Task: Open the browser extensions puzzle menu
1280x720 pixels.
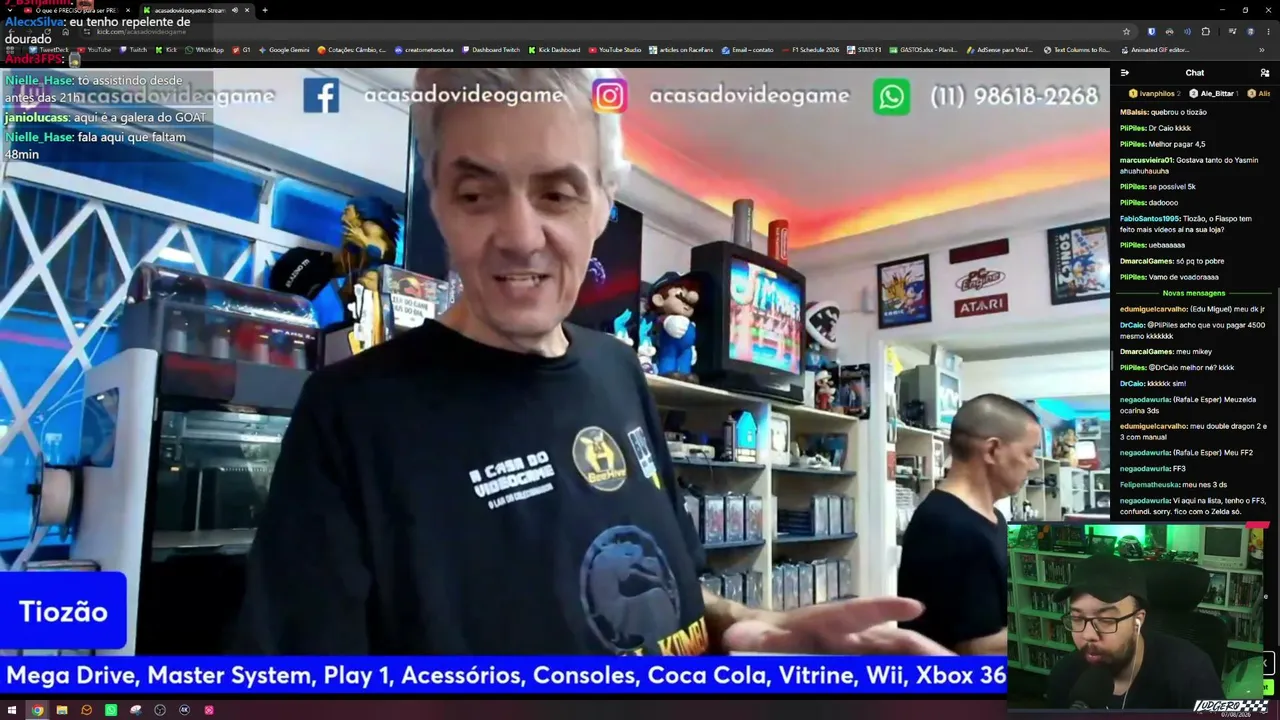Action: [1205, 31]
